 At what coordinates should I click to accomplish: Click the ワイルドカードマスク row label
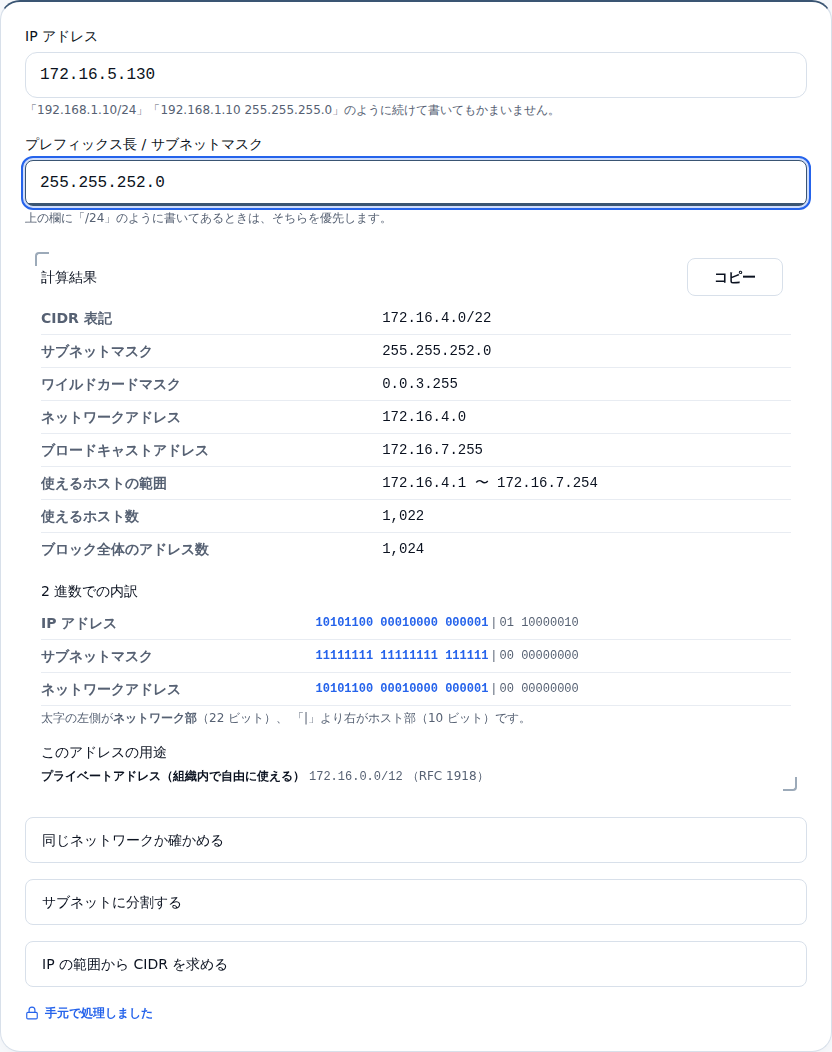click(x=111, y=384)
